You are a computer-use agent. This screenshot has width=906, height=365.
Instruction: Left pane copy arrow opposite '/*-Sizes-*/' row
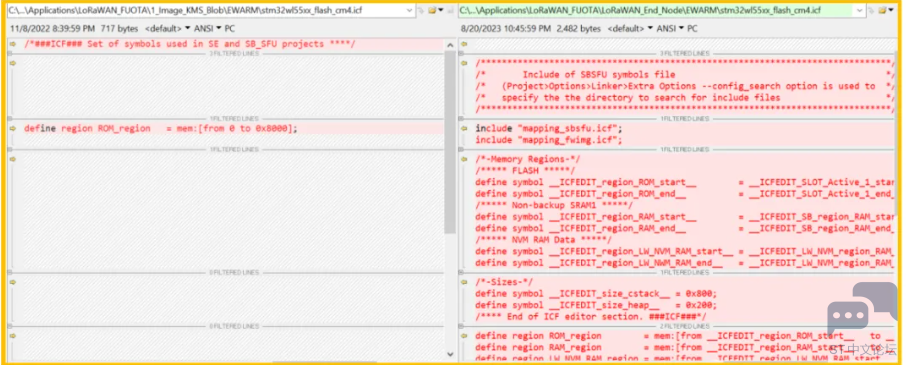13,282
